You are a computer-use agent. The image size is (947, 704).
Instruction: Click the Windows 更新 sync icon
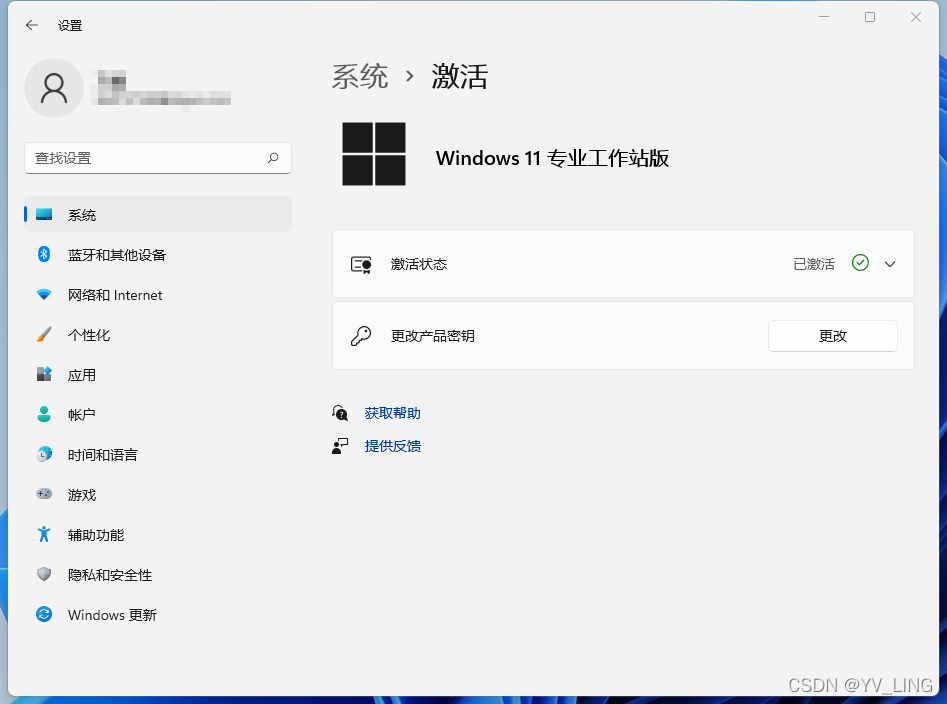click(44, 614)
